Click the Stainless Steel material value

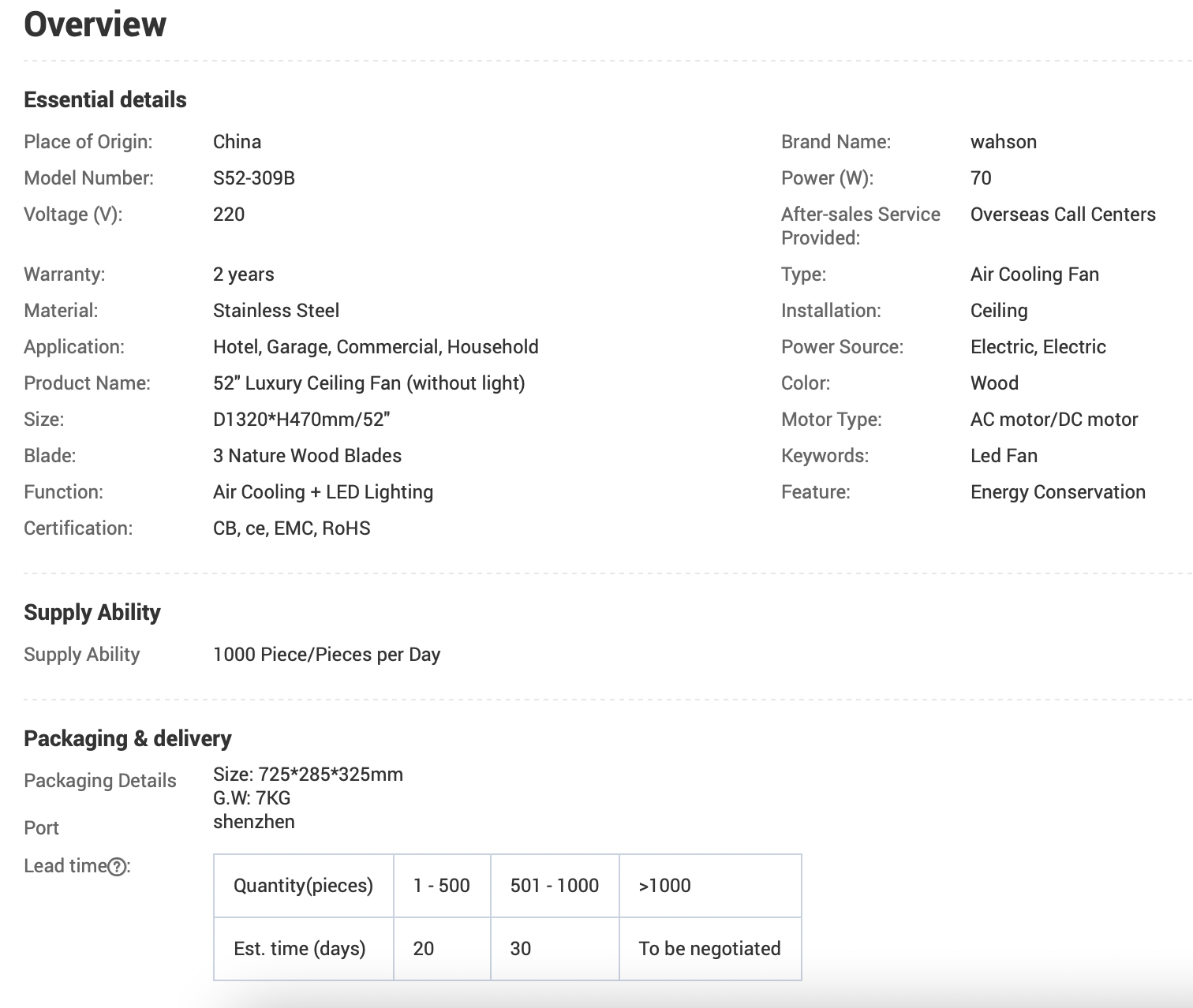[x=275, y=311]
